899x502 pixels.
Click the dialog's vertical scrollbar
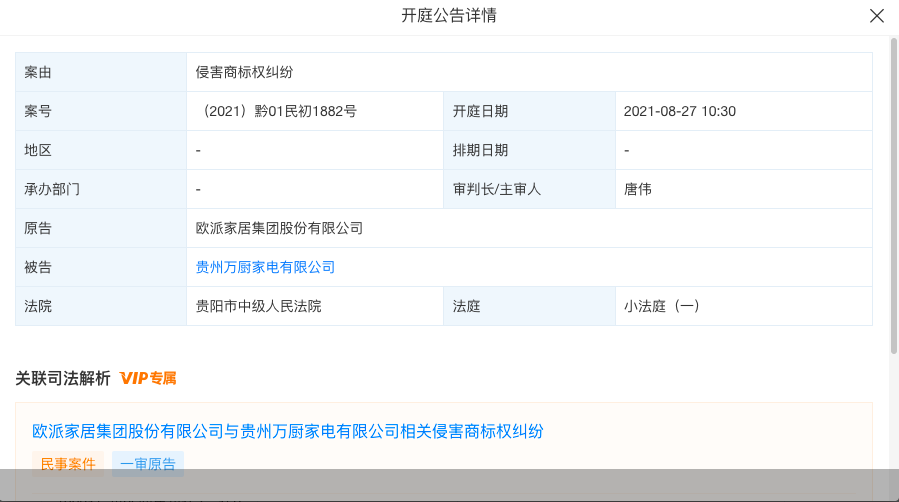[x=893, y=196]
